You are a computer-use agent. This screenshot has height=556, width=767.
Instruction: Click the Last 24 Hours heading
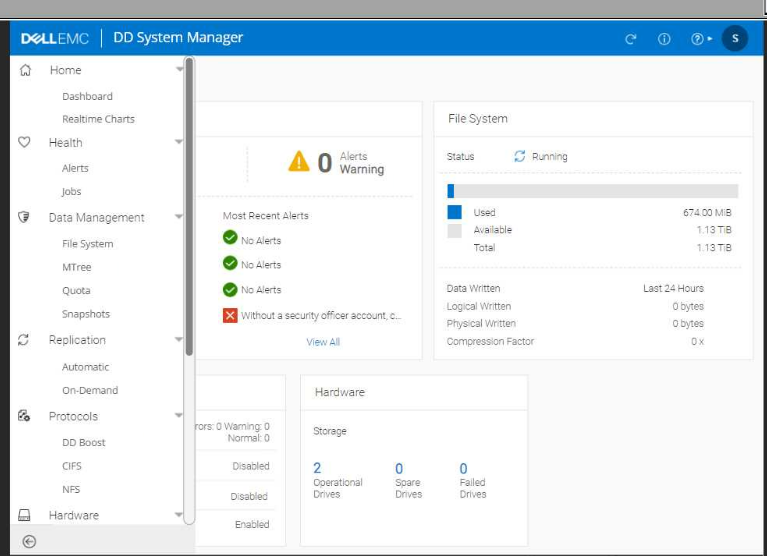(673, 288)
